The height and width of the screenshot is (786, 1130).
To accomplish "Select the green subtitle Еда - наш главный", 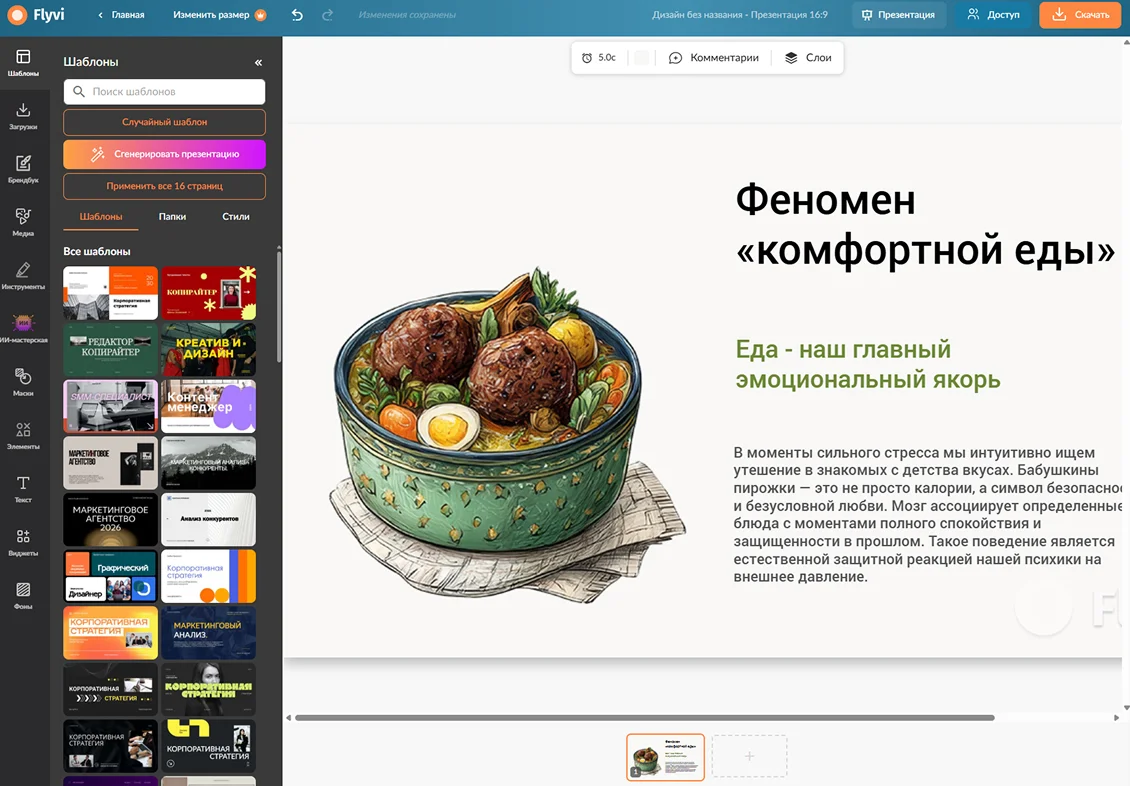I will 868,365.
